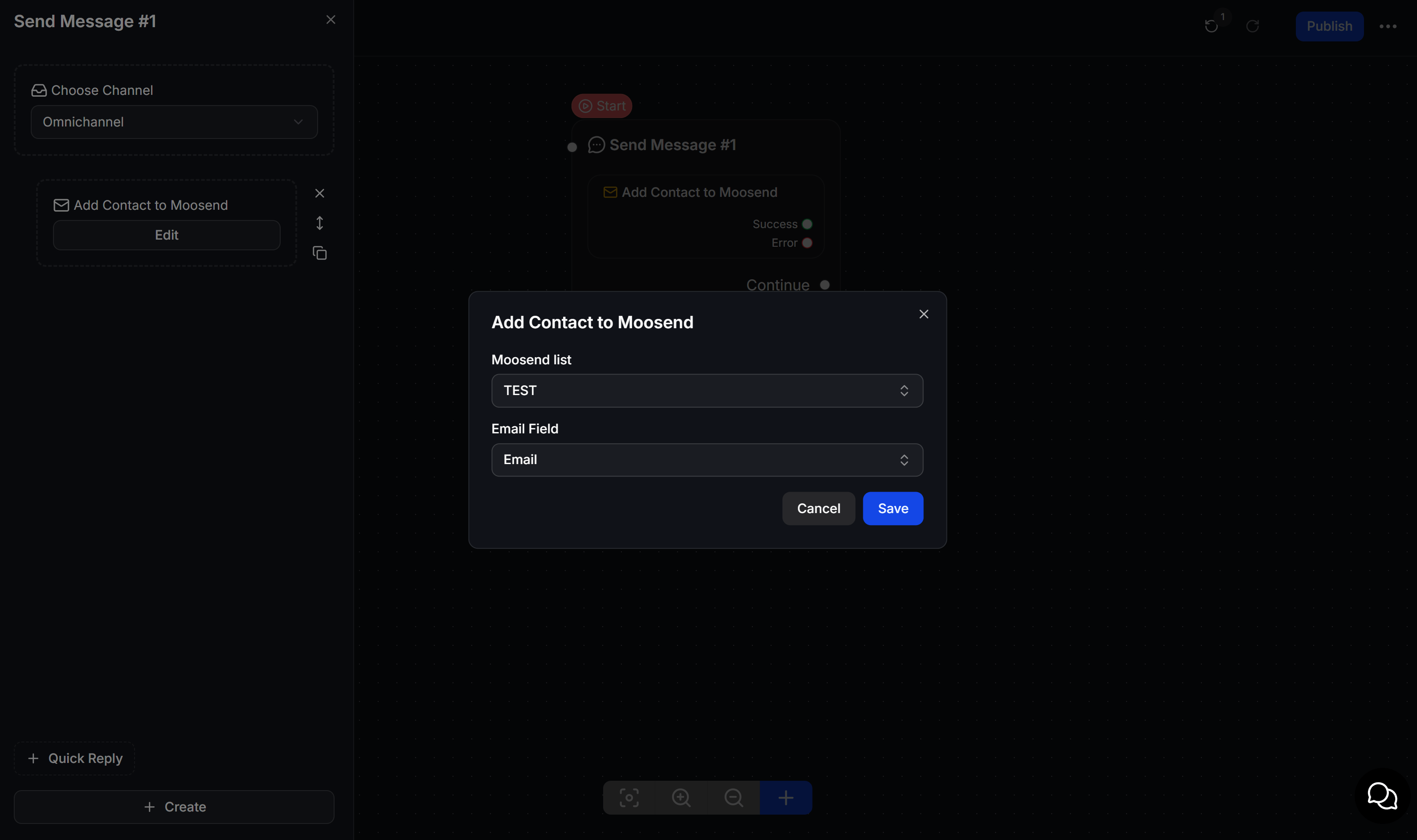The image size is (1417, 840).
Task: Click the Moosend list label
Action: (x=531, y=359)
